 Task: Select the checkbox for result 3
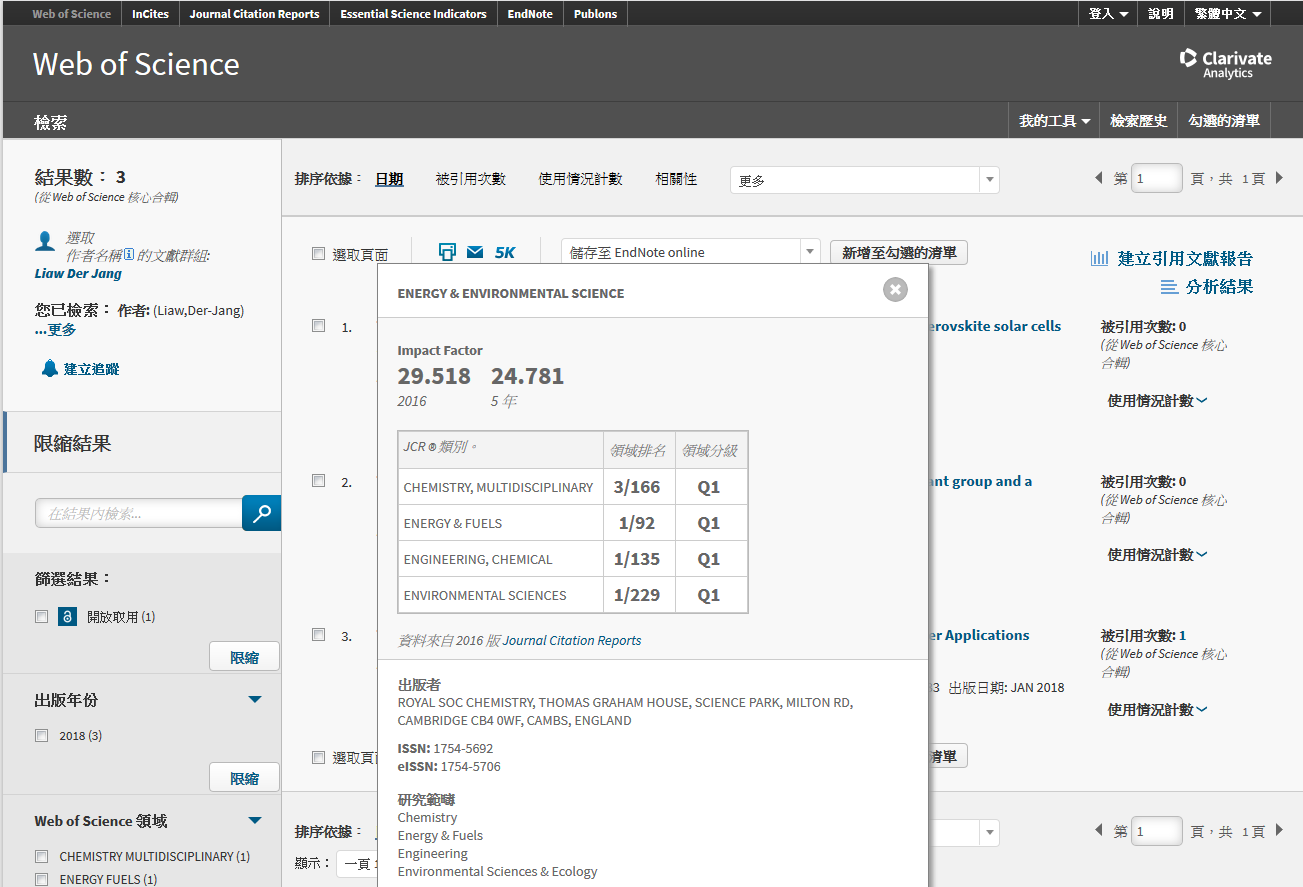[318, 634]
